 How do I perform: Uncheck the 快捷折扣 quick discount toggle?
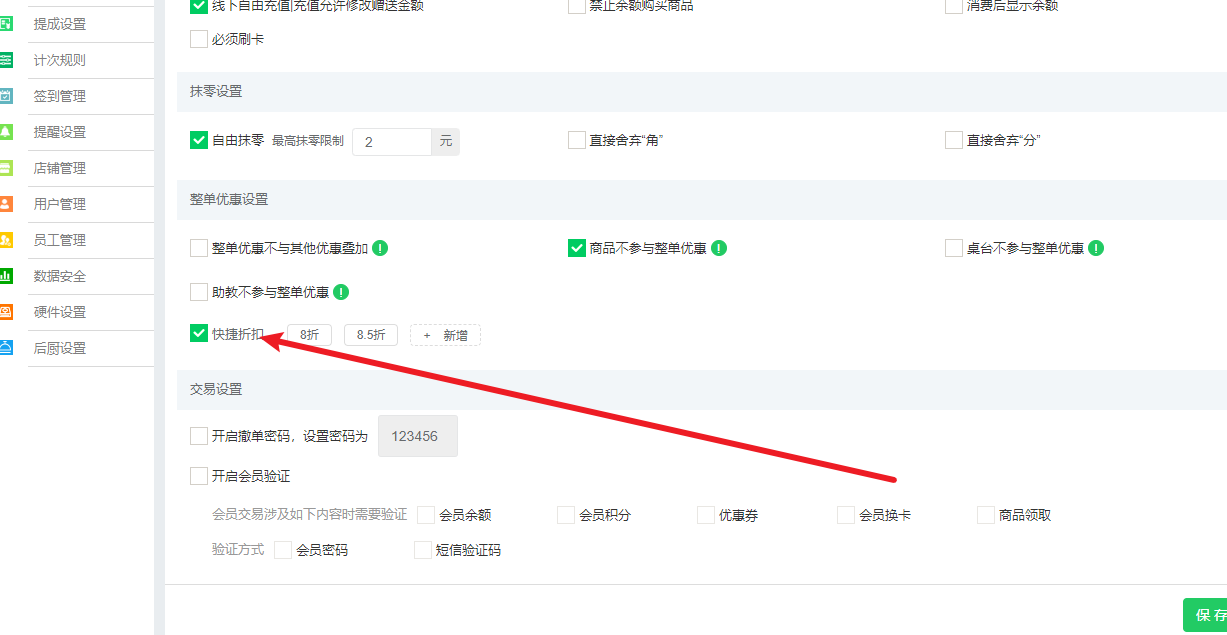[x=198, y=333]
